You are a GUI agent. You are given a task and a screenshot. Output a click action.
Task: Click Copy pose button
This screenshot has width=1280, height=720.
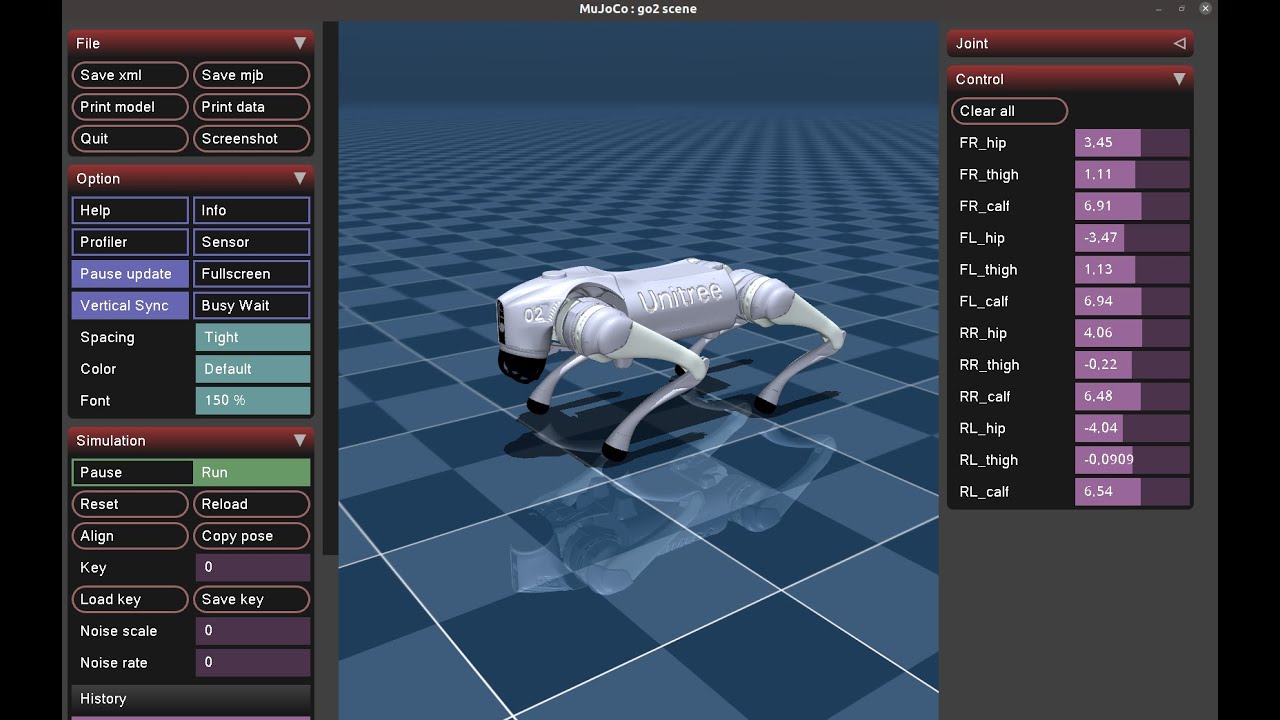pyautogui.click(x=251, y=536)
